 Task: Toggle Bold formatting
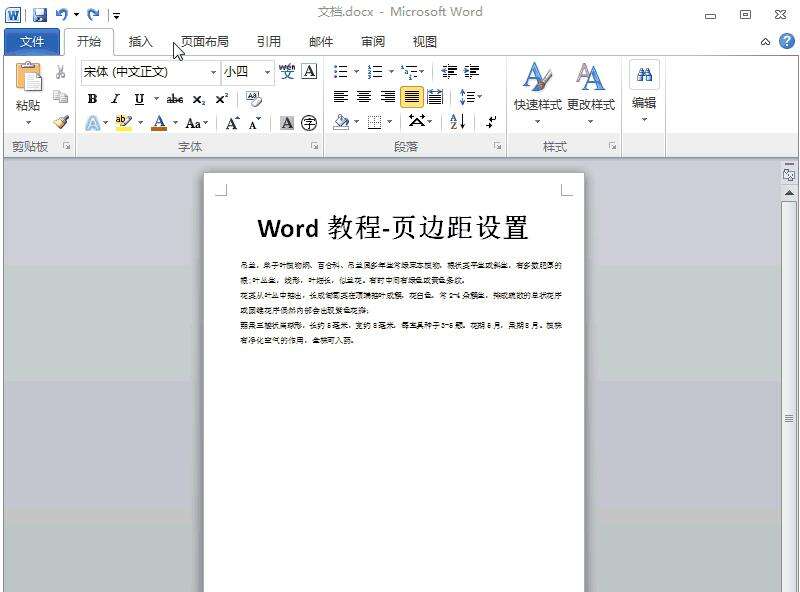click(92, 99)
